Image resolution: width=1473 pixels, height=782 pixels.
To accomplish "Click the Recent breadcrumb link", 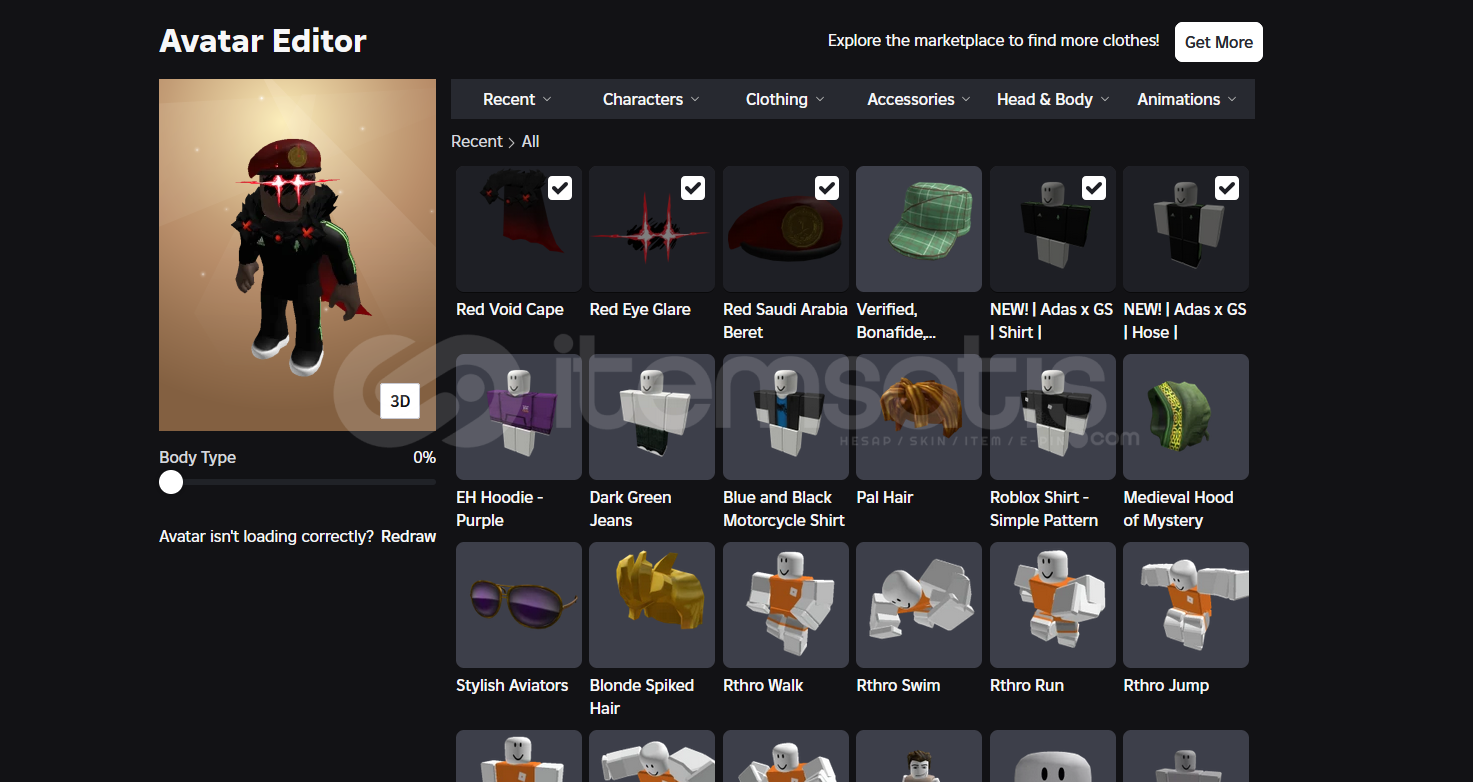I will [477, 141].
